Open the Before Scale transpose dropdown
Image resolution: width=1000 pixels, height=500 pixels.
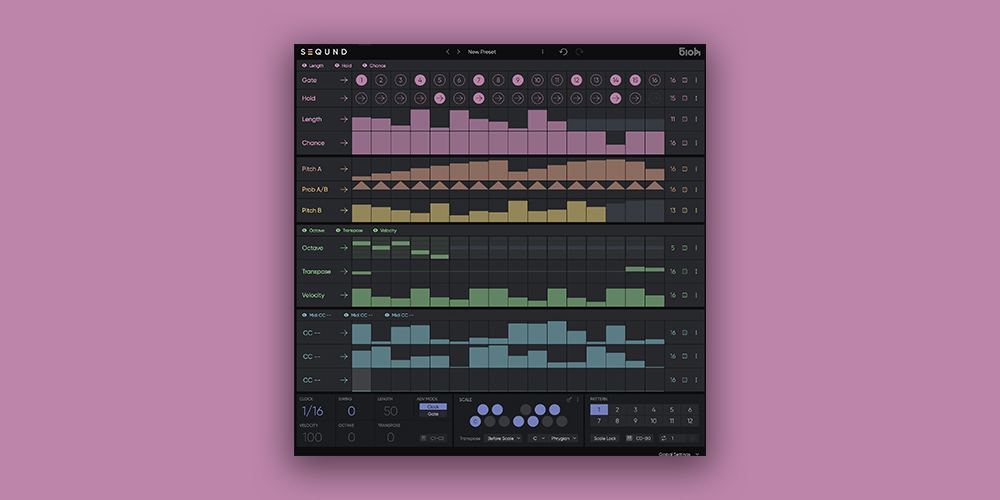pos(504,438)
